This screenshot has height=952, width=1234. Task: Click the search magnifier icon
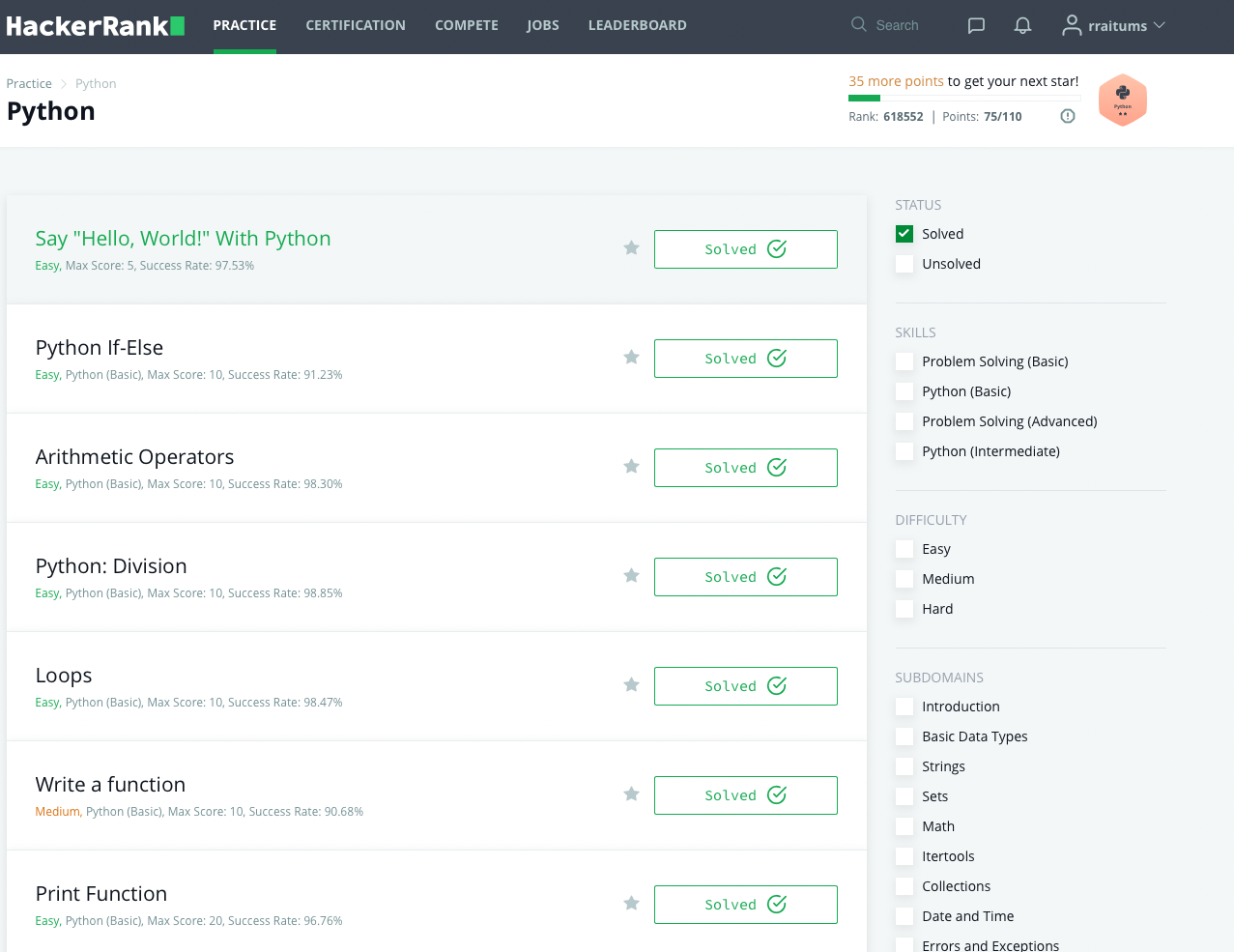858,25
